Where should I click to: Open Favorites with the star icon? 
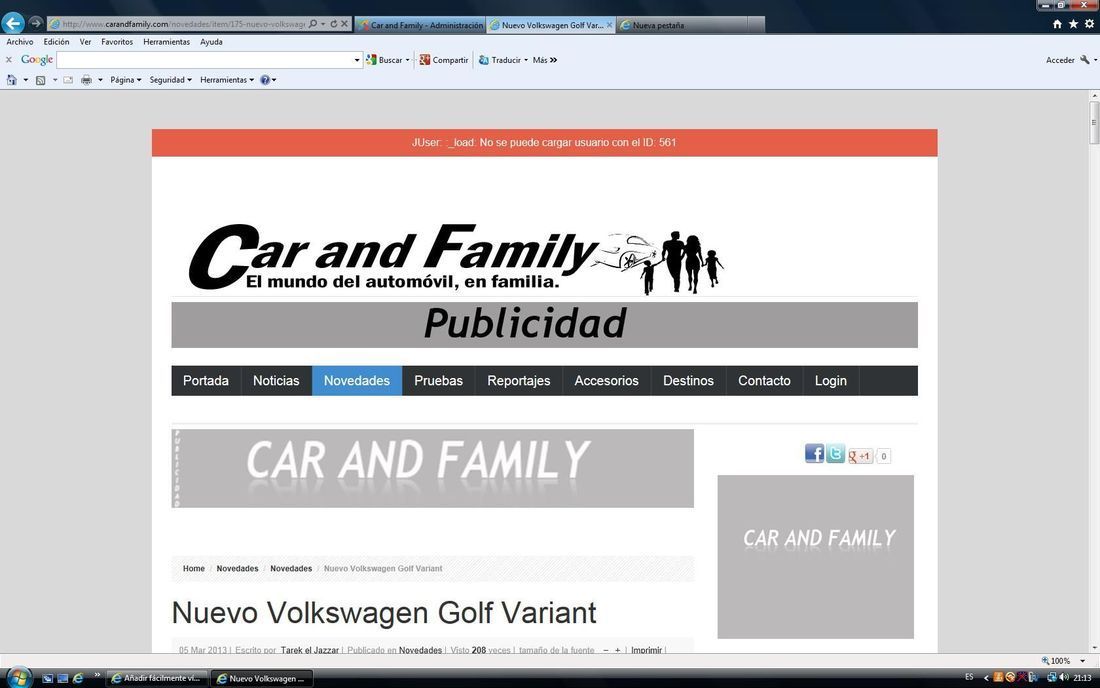pyautogui.click(x=1073, y=24)
